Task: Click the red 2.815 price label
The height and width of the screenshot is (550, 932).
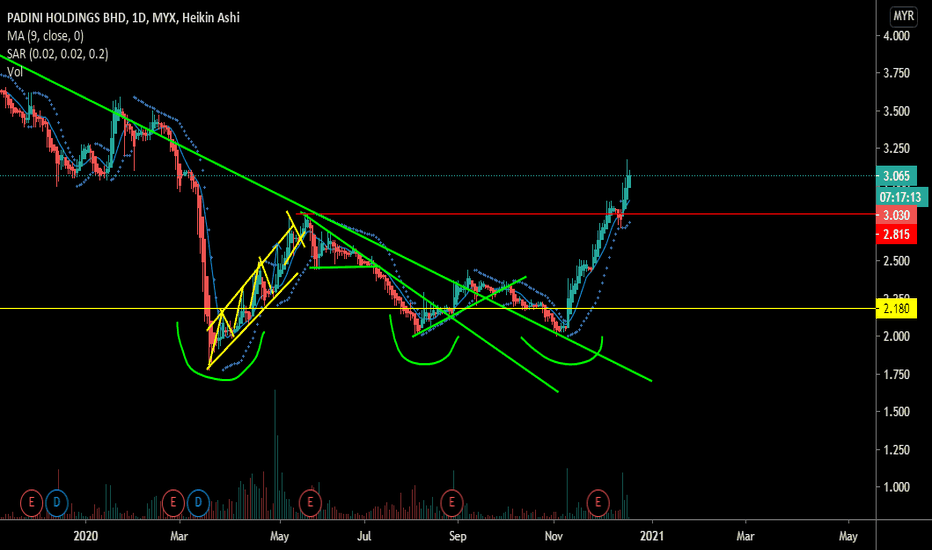Action: pos(896,234)
